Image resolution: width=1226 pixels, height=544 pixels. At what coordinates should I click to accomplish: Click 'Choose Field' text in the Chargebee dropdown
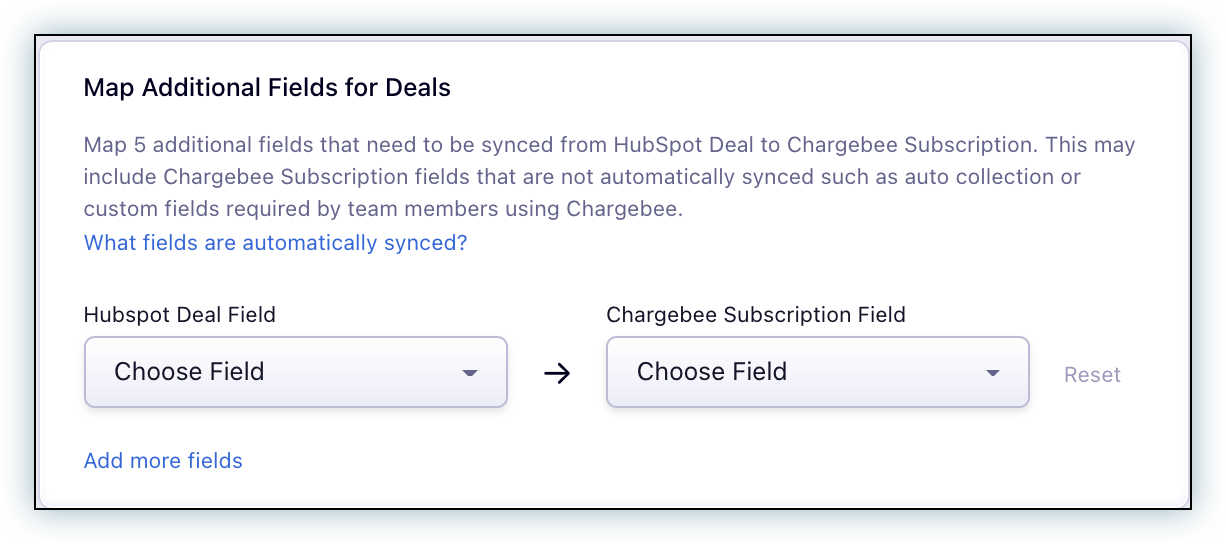(x=712, y=372)
